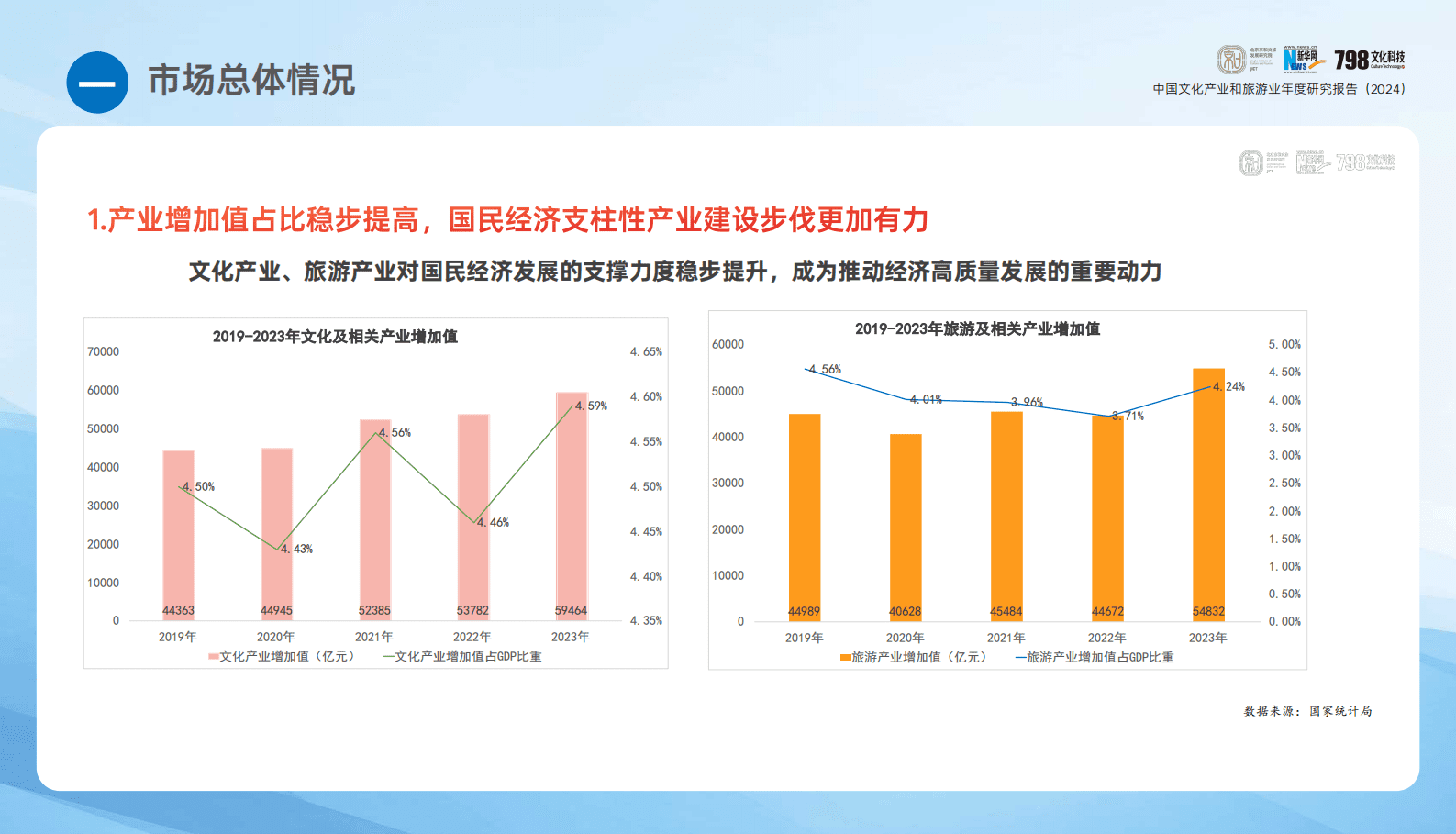Click the 4.46% data label on culture line
Image resolution: width=1456 pixels, height=834 pixels.
(493, 523)
